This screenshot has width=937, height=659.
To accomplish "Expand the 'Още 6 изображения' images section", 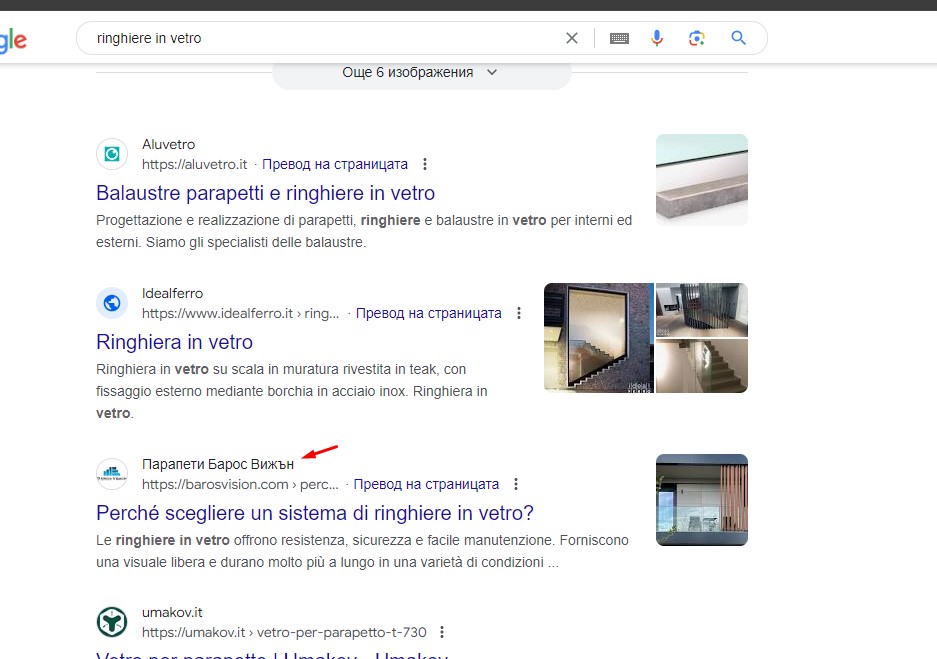I will (420, 72).
